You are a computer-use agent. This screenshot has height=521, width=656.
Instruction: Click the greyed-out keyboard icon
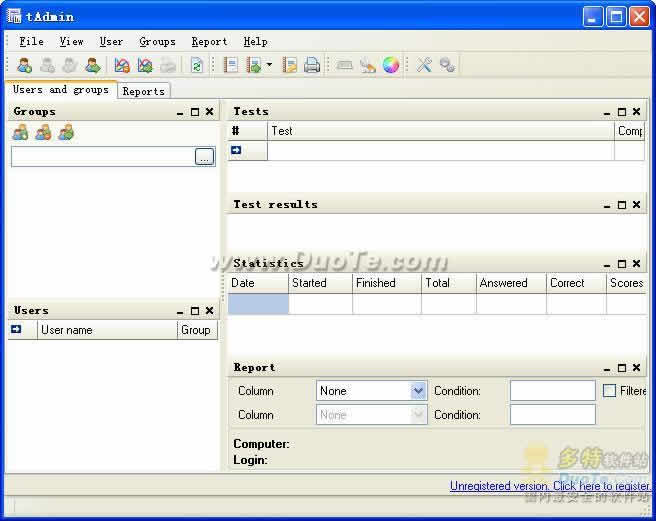[345, 65]
